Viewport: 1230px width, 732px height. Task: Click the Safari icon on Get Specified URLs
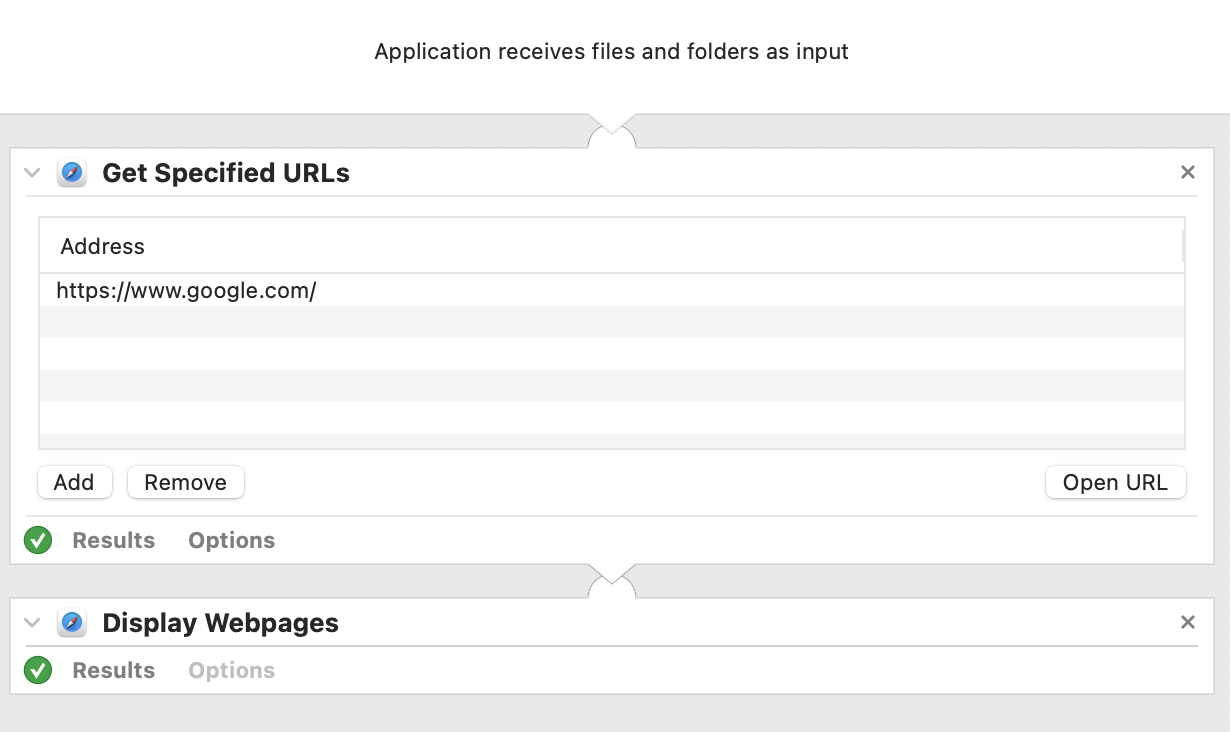point(72,173)
